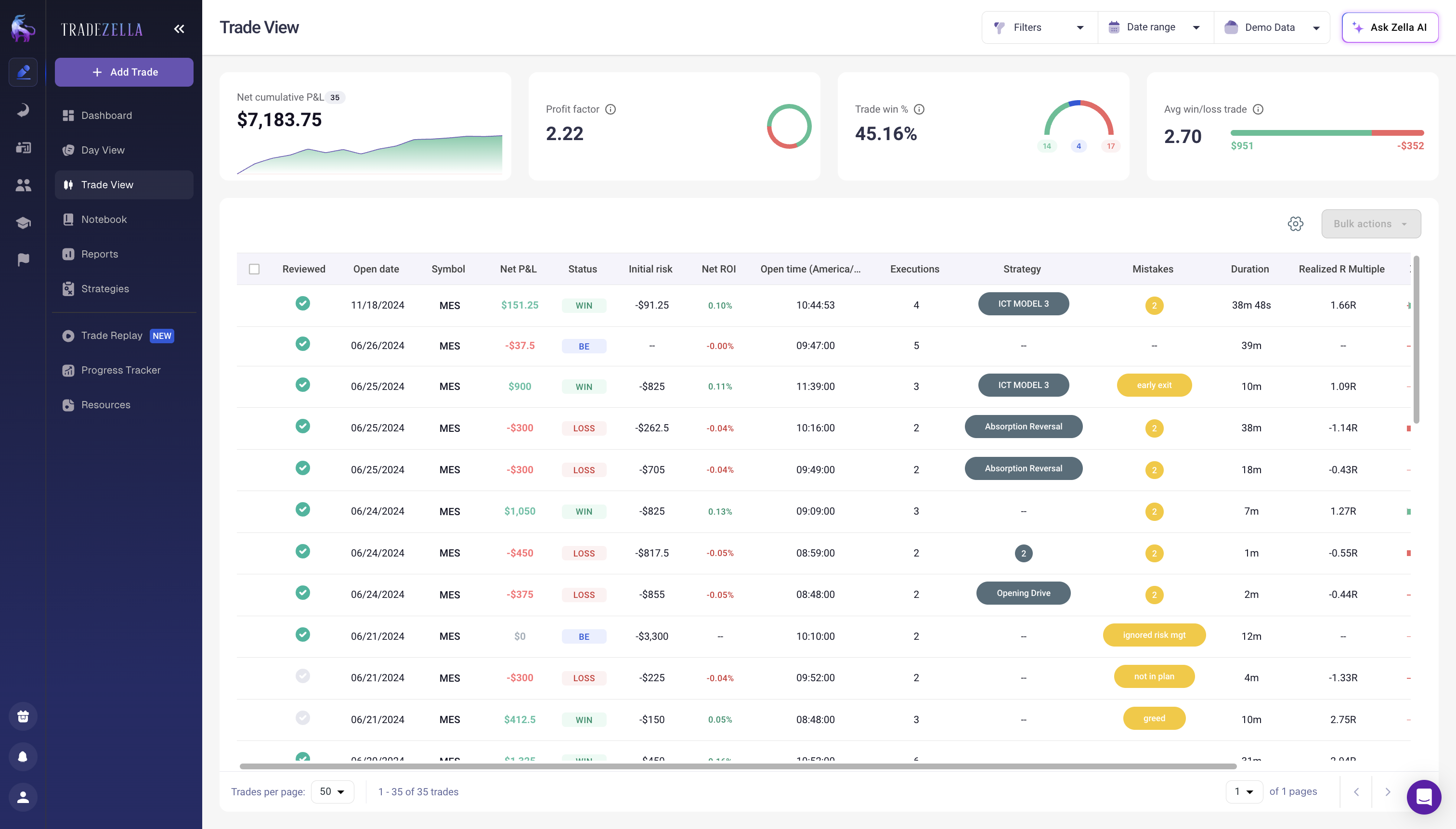Open the user profile icon
Image resolution: width=1456 pixels, height=829 pixels.
pos(23,797)
